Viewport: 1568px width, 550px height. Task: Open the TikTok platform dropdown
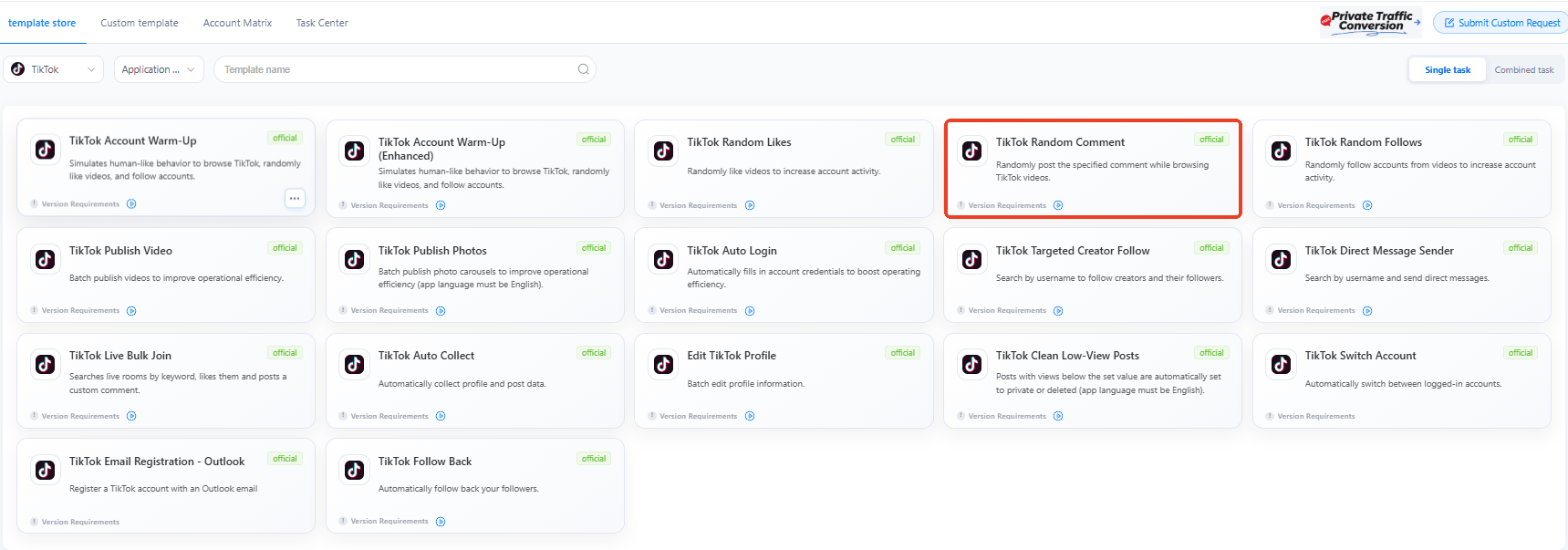tap(53, 69)
